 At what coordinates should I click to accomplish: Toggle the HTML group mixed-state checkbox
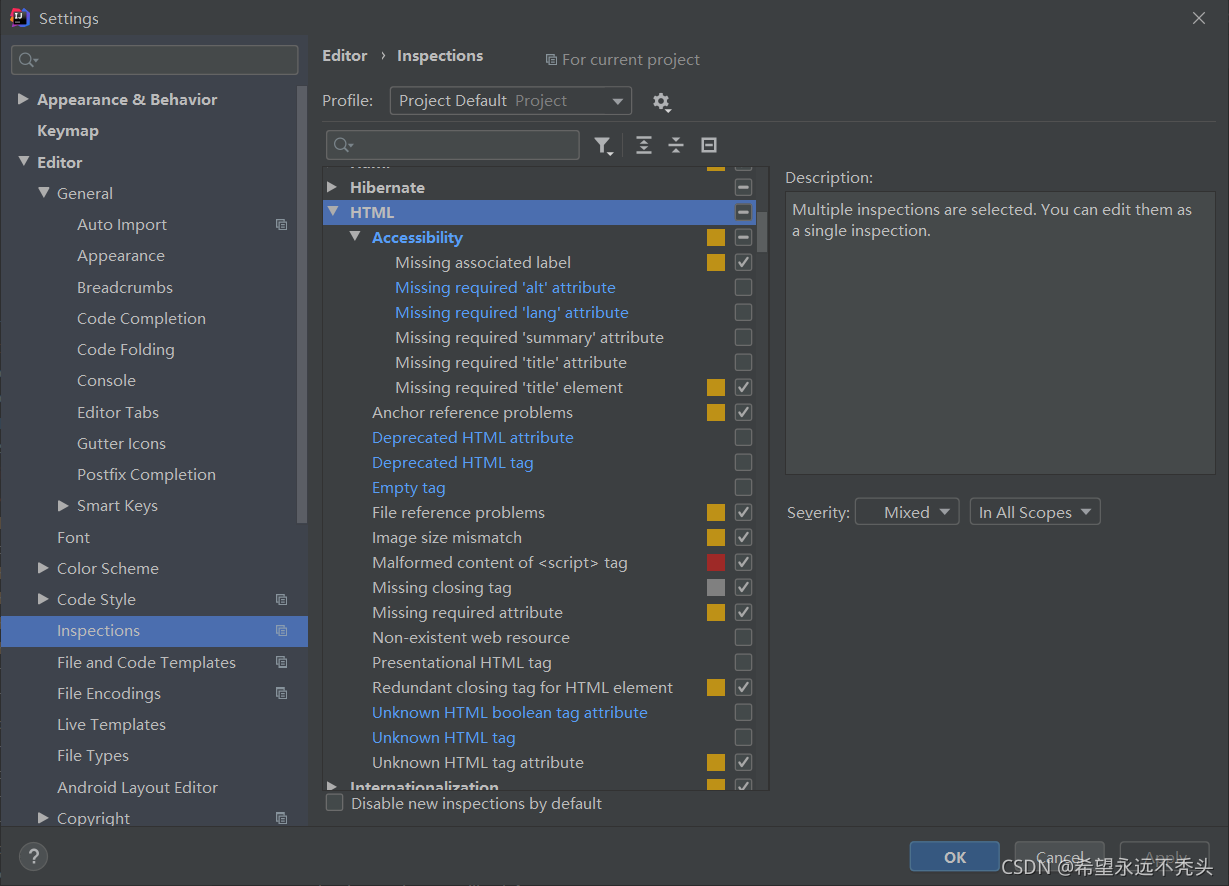tap(743, 212)
